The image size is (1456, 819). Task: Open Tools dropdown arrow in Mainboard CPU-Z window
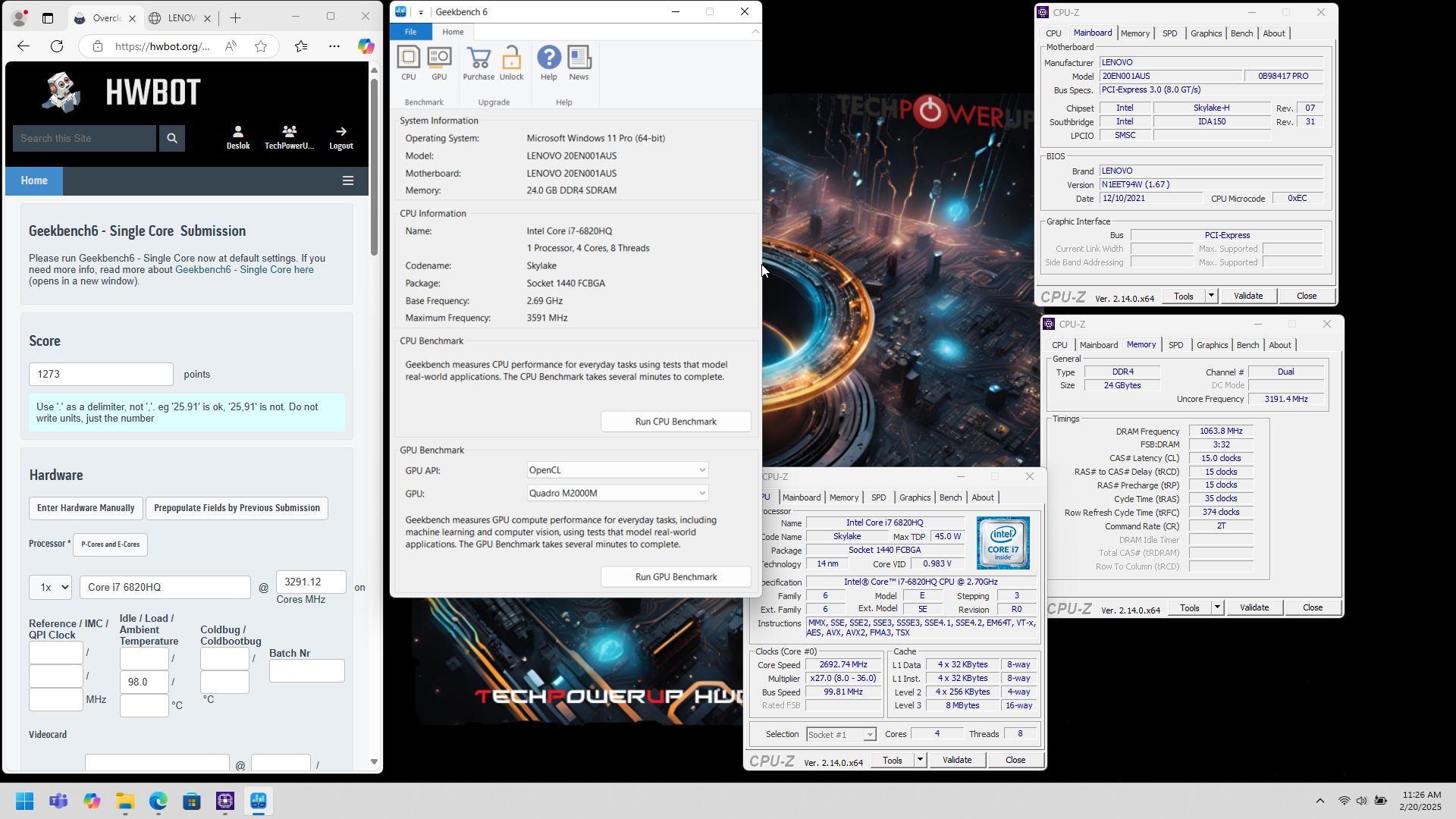(x=1211, y=296)
